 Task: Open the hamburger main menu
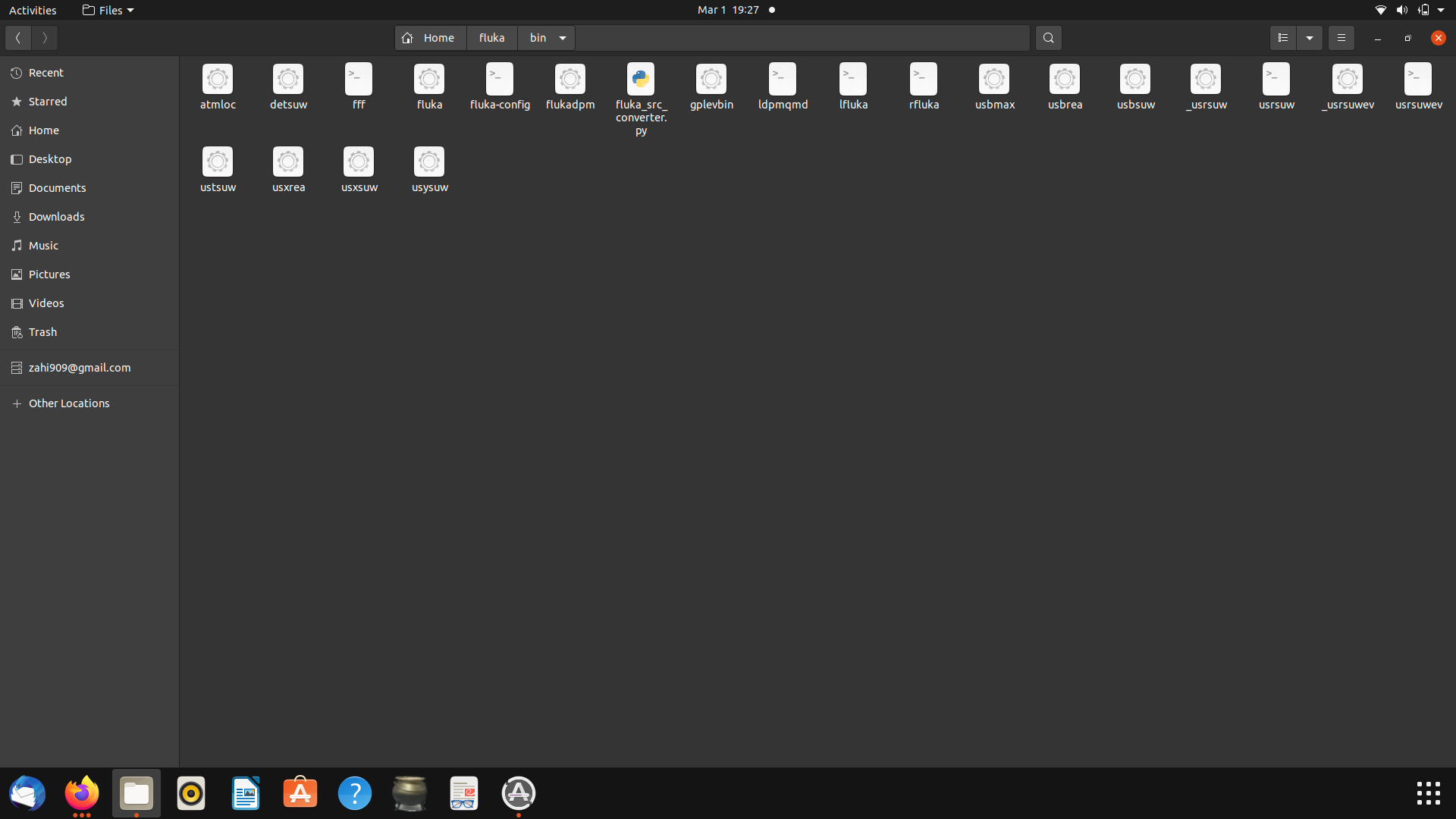tap(1341, 38)
